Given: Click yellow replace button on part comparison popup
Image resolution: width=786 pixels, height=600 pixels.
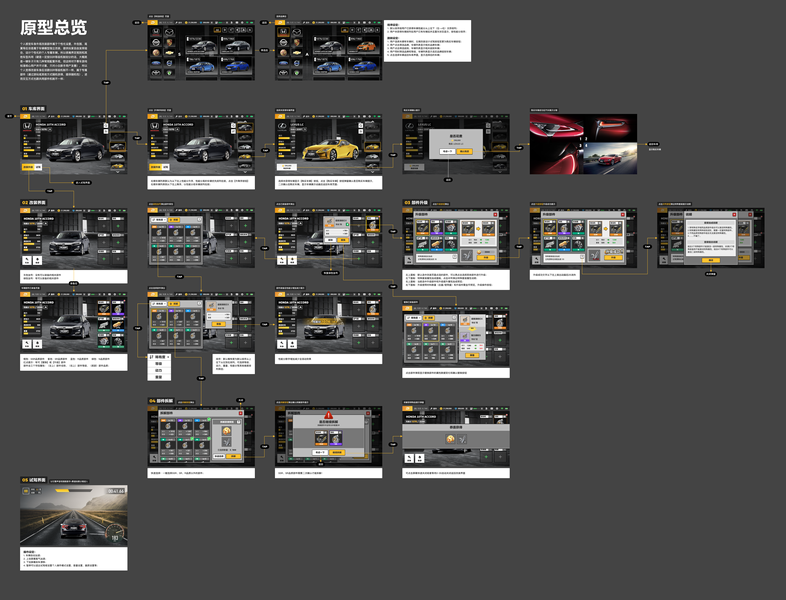Looking at the screenshot, I should 472,355.
